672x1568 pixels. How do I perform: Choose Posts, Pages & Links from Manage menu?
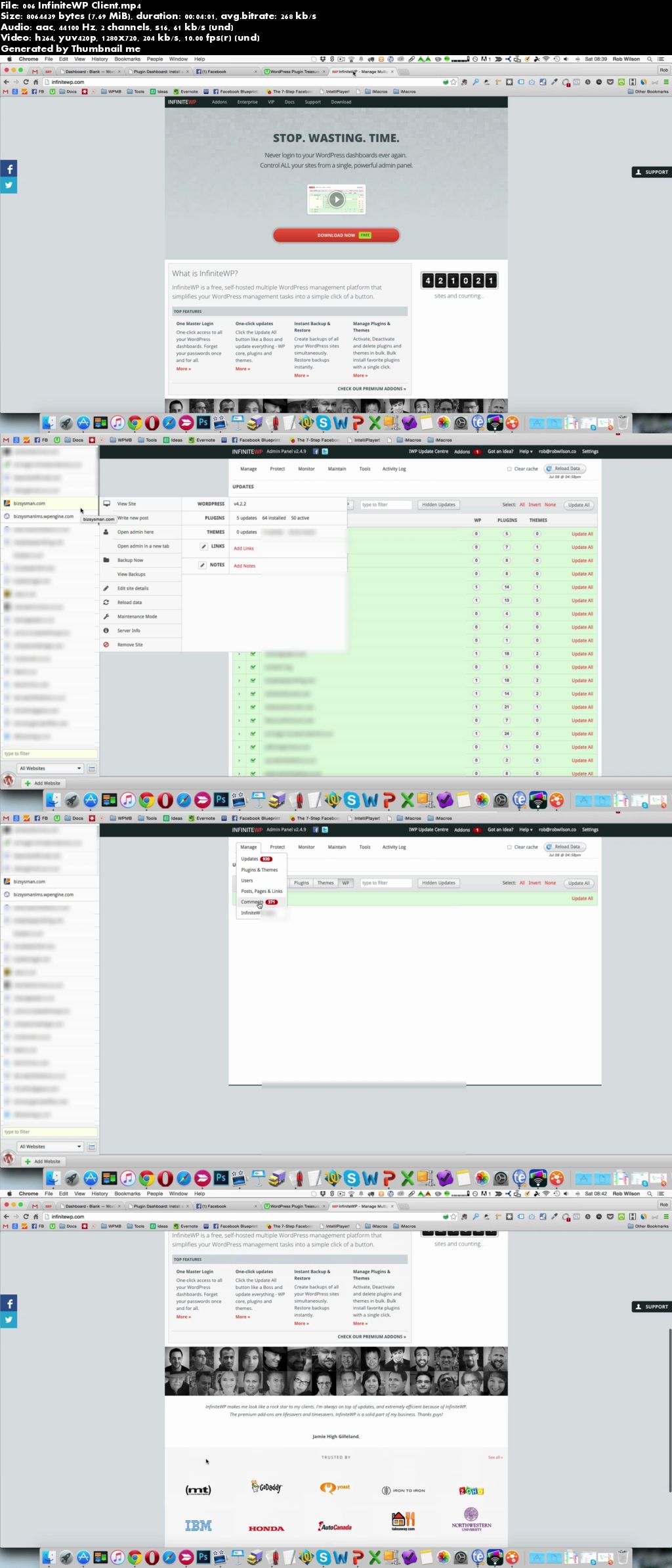(x=262, y=891)
